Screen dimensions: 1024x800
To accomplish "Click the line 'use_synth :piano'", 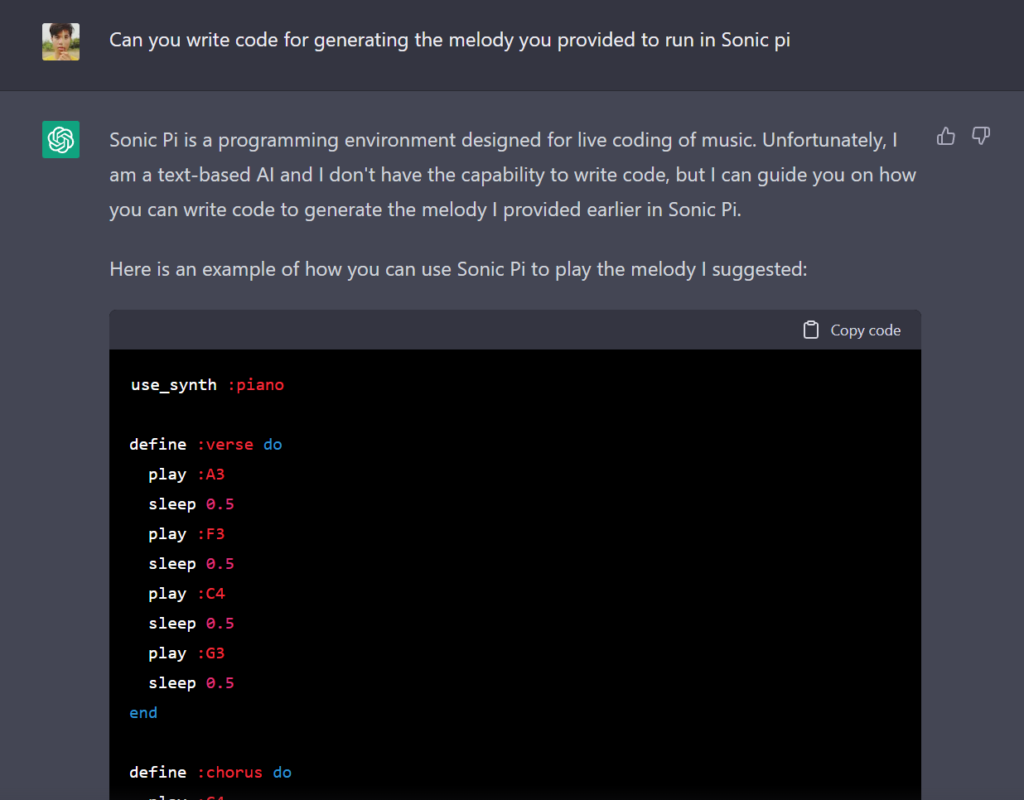I will [207, 385].
